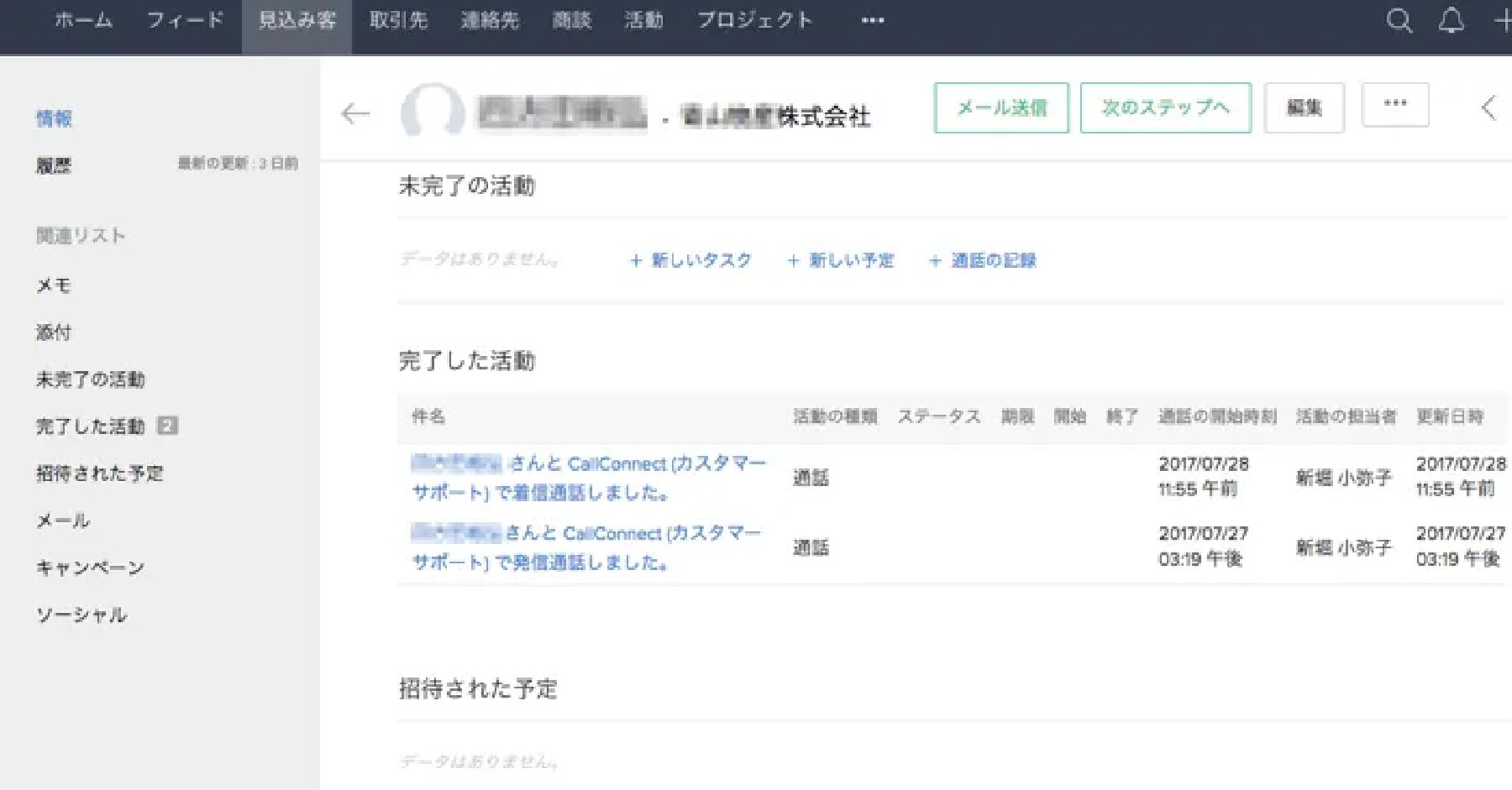Collapse panel with right-side chevron

pyautogui.click(x=1488, y=107)
